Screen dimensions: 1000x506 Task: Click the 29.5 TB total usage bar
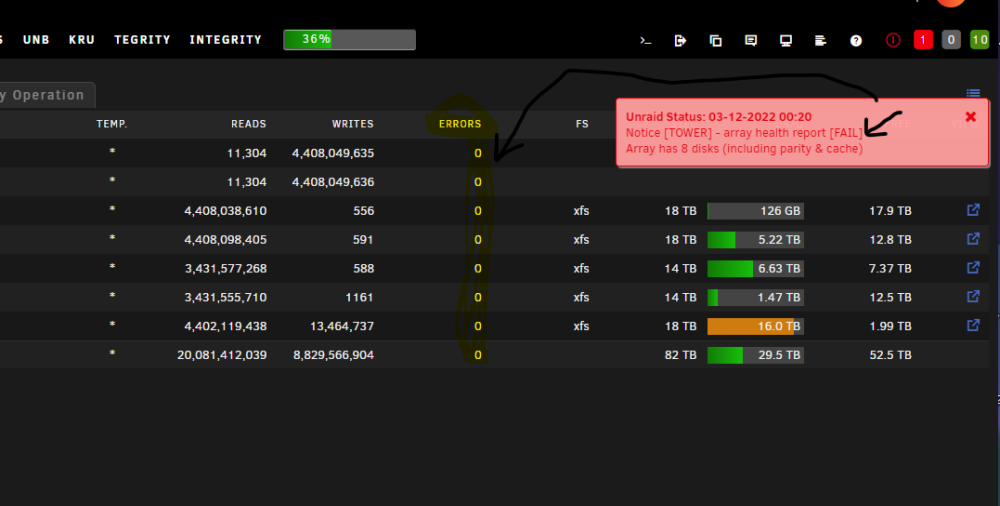(x=755, y=355)
